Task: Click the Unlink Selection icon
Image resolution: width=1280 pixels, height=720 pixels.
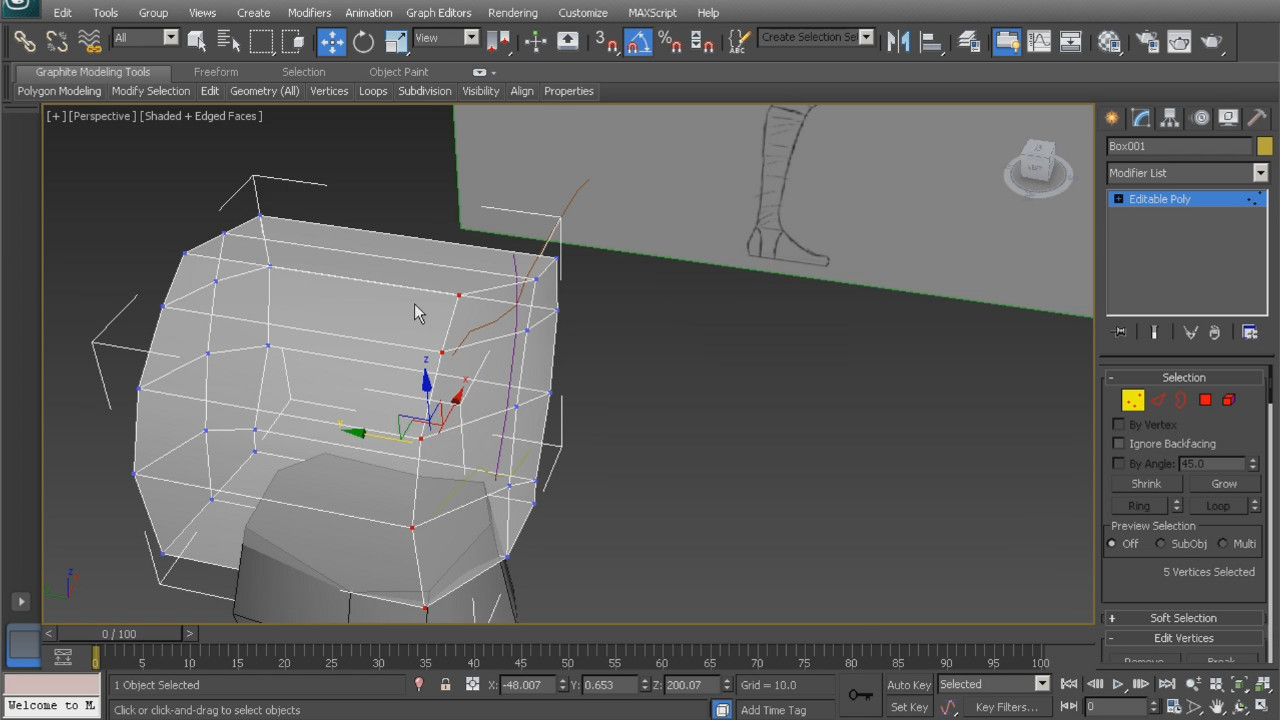Action: click(x=57, y=41)
